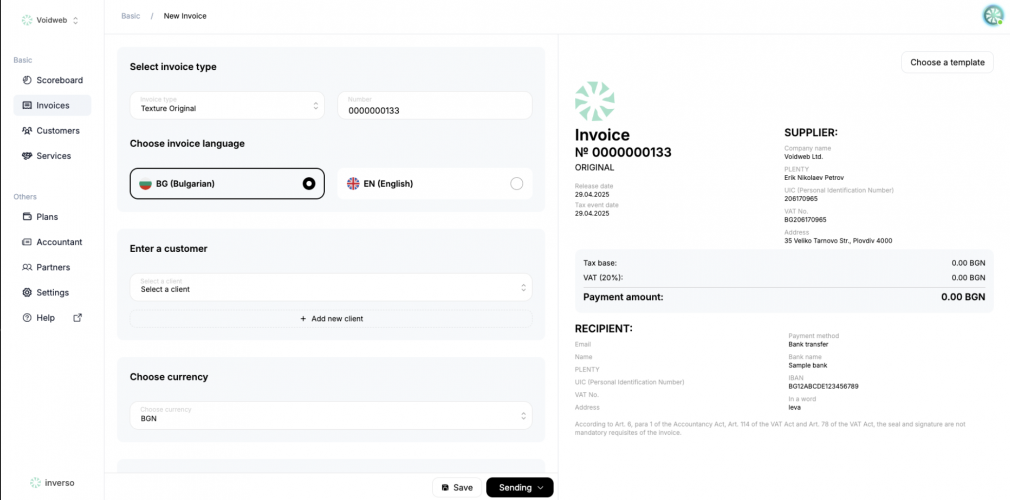
Task: Click the Erik Nikolaev Petrov name text
Action: click(814, 178)
